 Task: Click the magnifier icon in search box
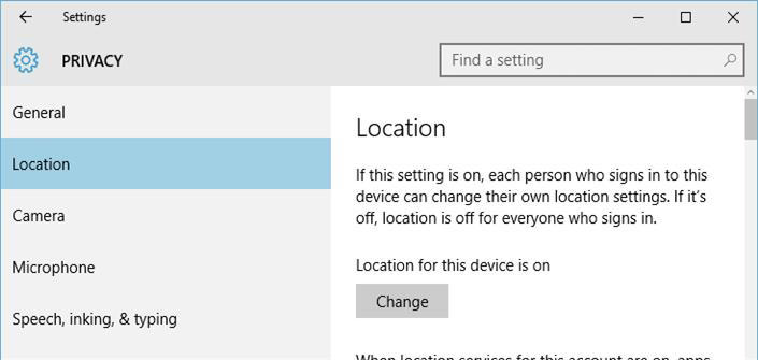coord(730,60)
